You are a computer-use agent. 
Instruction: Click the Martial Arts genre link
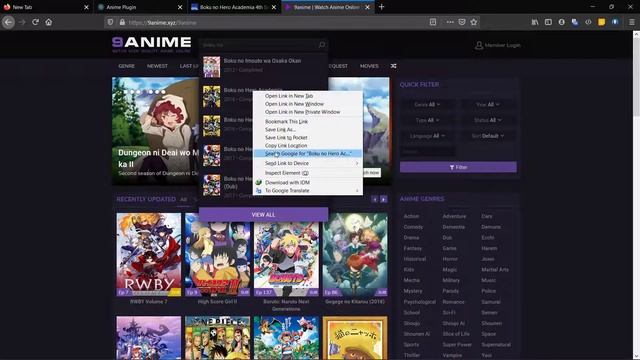(495, 269)
